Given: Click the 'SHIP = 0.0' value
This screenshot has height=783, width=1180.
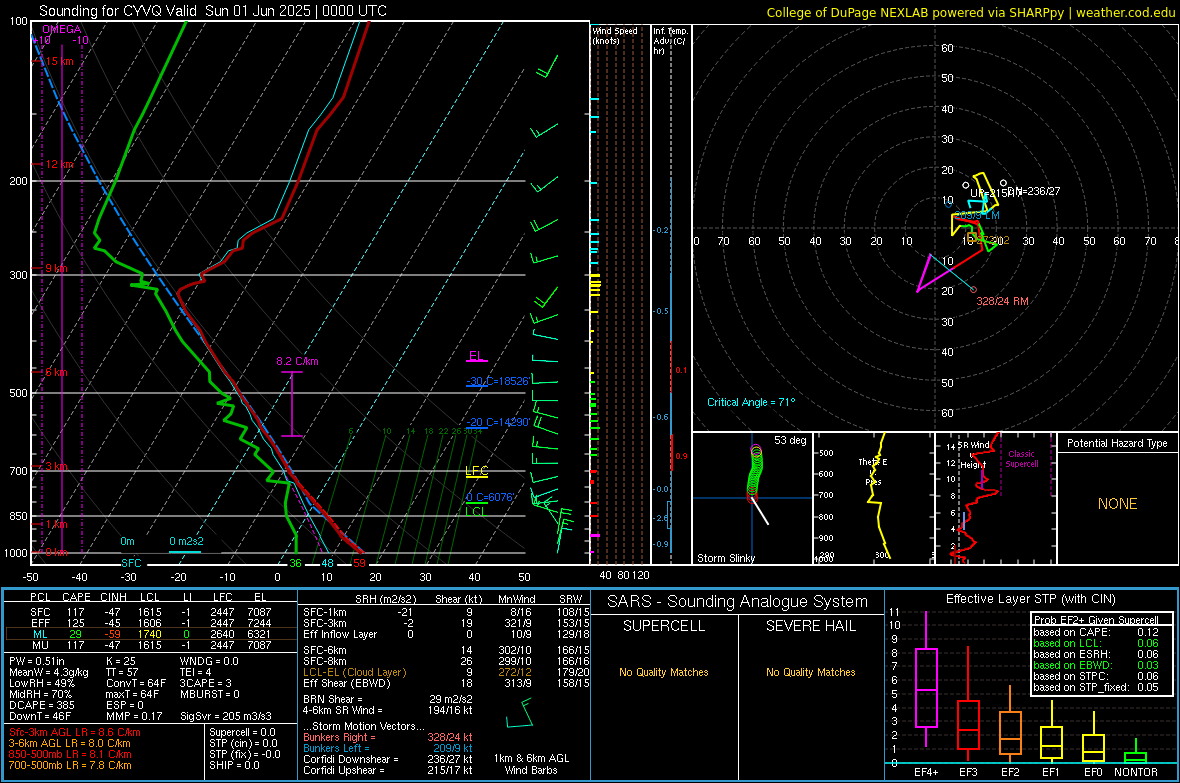Looking at the screenshot, I should click(x=234, y=765).
